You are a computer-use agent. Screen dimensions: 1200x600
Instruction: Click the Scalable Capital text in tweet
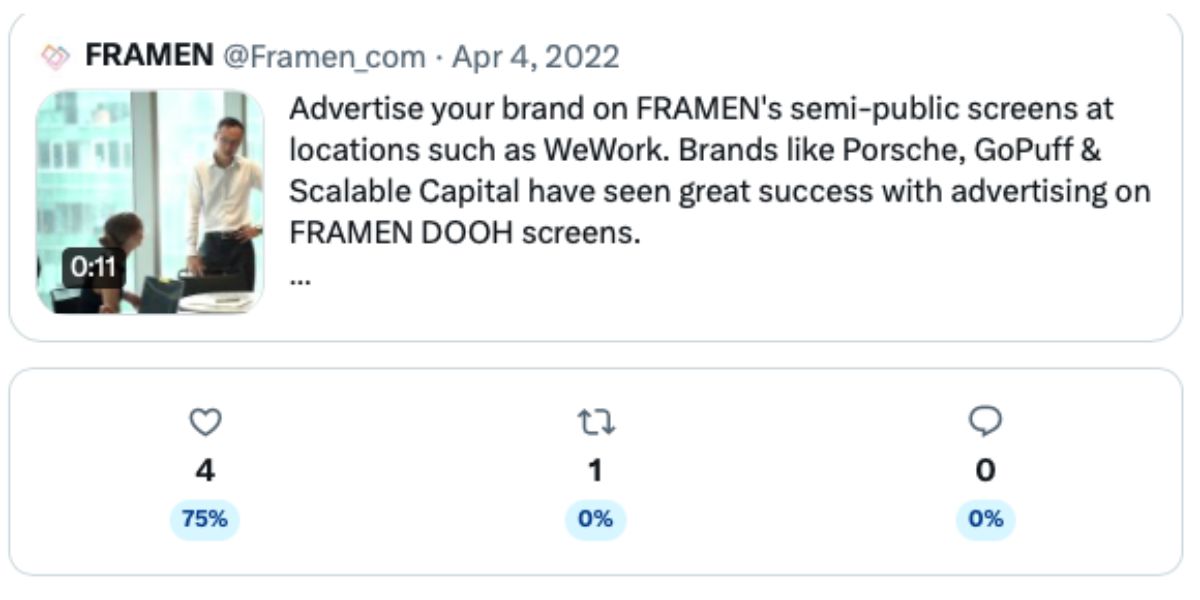coord(404,192)
